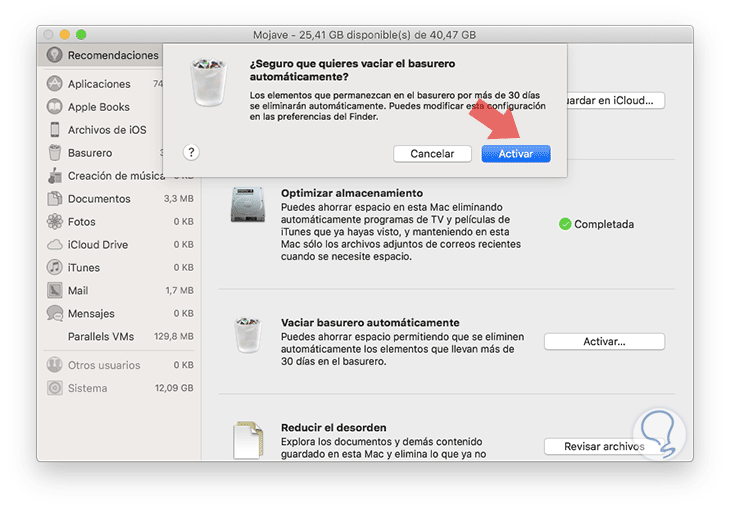Select the iTunes category
Image resolution: width=730 pixels, height=510 pixels.
[120, 267]
